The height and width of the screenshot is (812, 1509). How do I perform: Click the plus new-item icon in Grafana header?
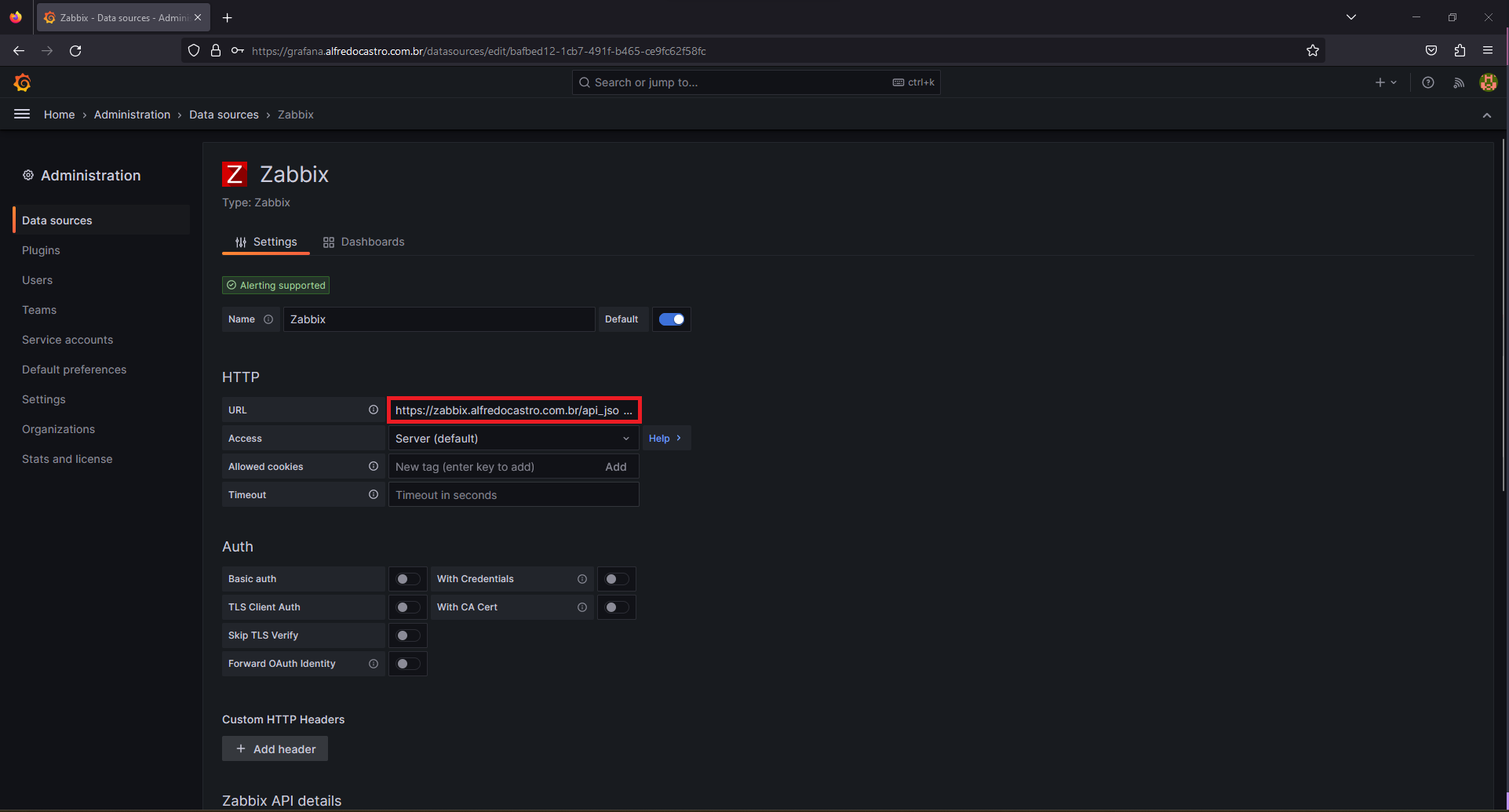click(x=1380, y=82)
